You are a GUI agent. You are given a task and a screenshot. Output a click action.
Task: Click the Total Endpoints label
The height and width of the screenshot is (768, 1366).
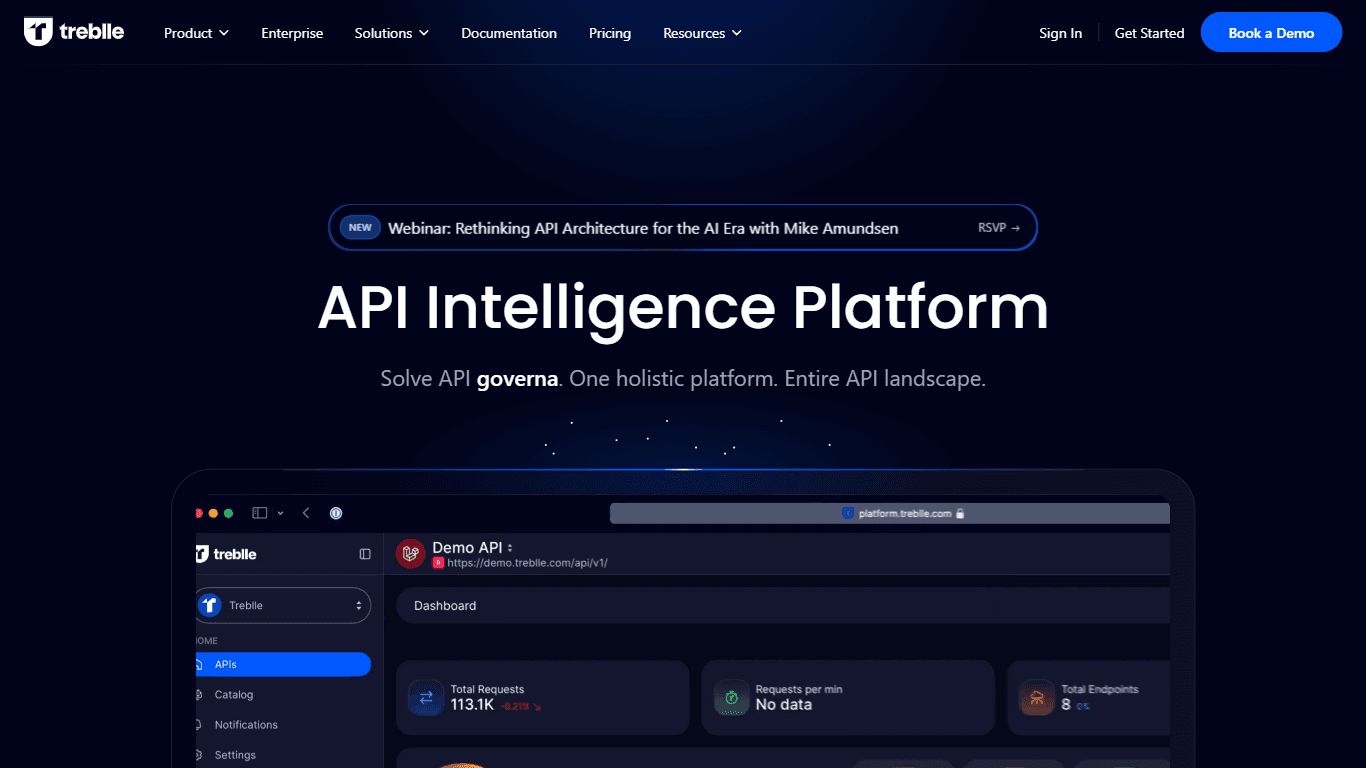1100,689
